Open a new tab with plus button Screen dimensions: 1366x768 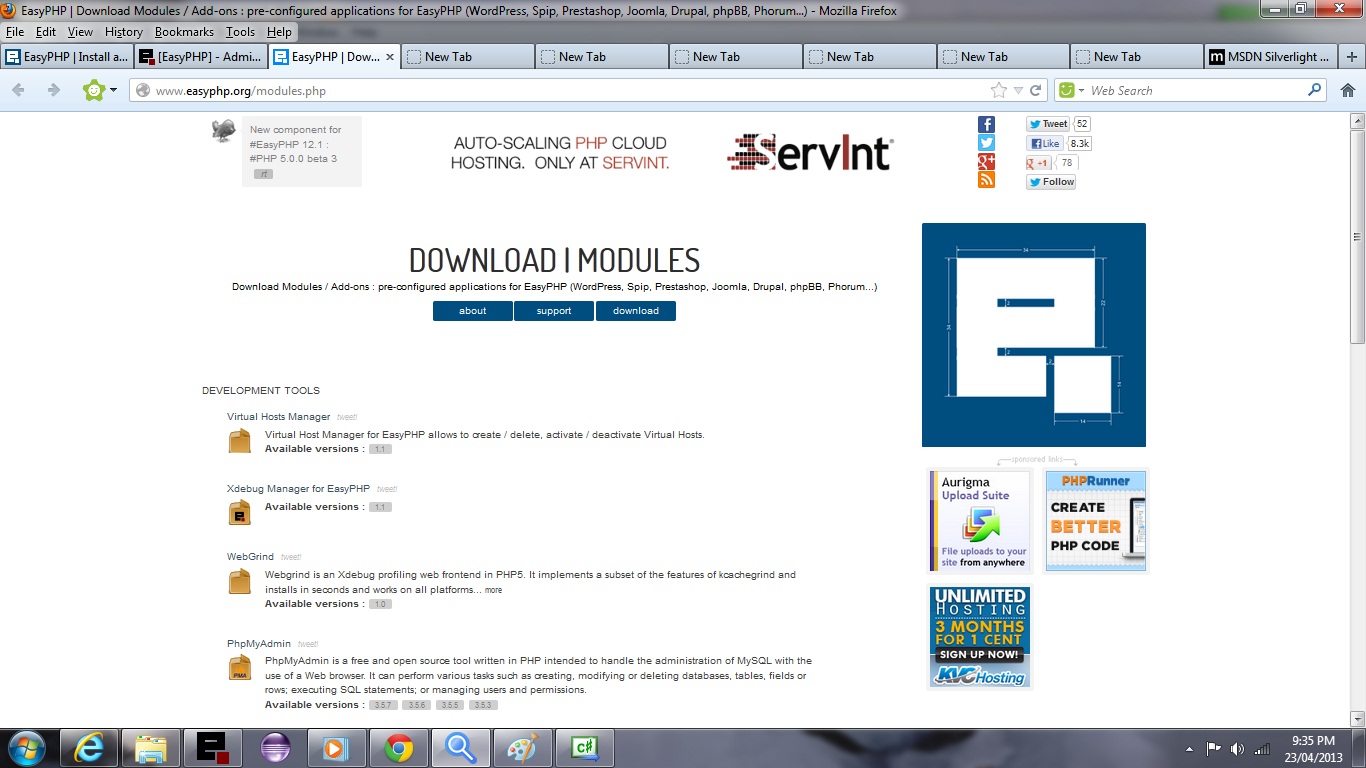pos(1352,57)
